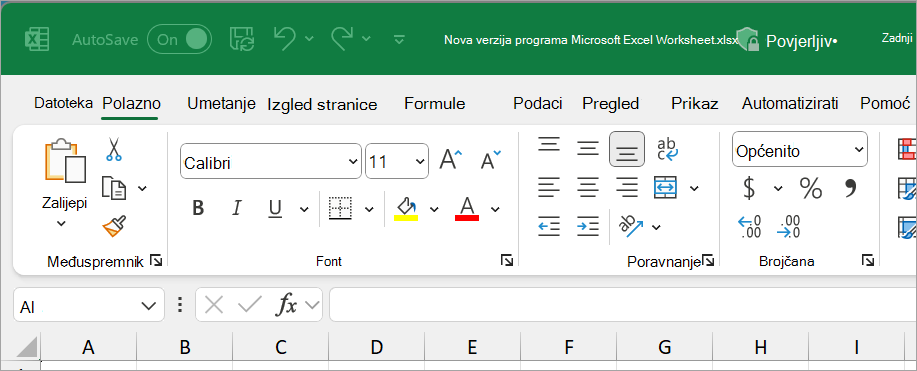Open the Undo history dropdown arrow

tap(309, 39)
